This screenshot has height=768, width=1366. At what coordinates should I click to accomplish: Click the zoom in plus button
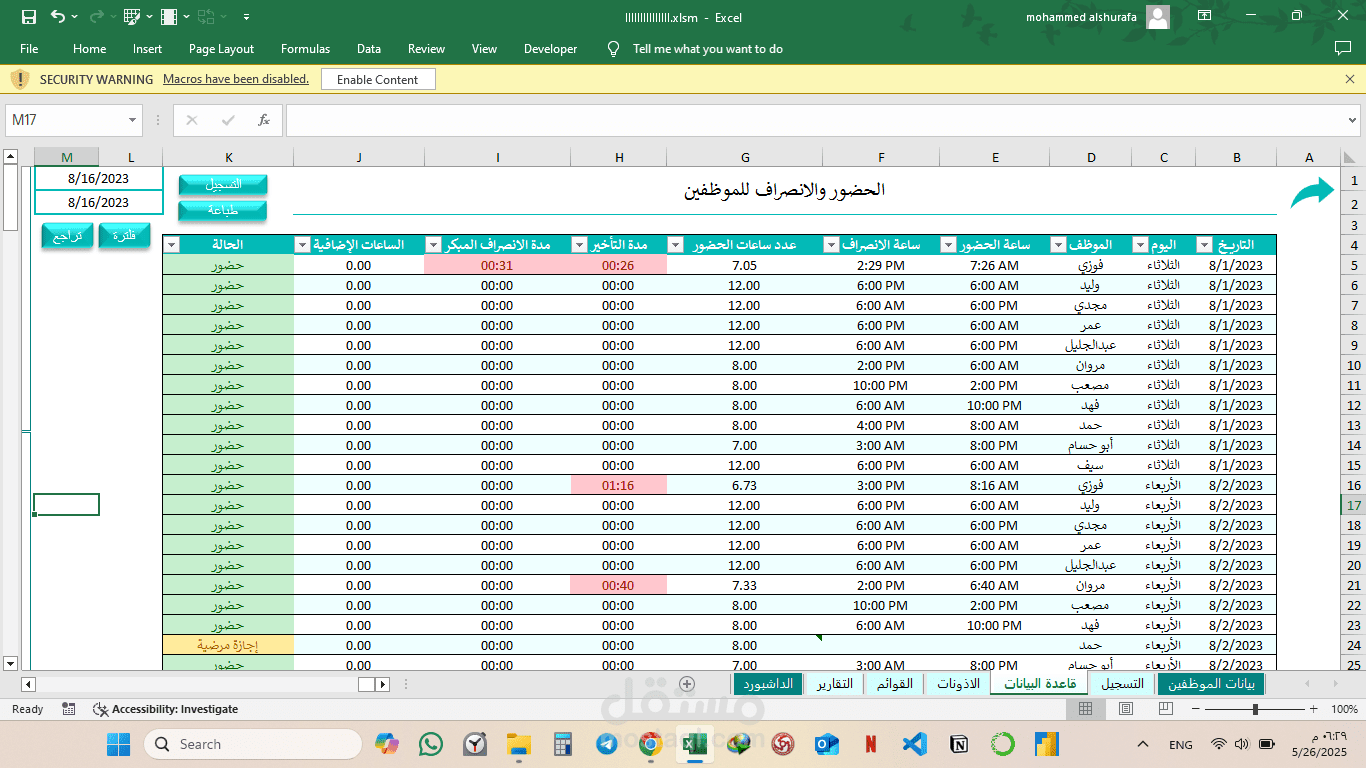coord(1315,709)
